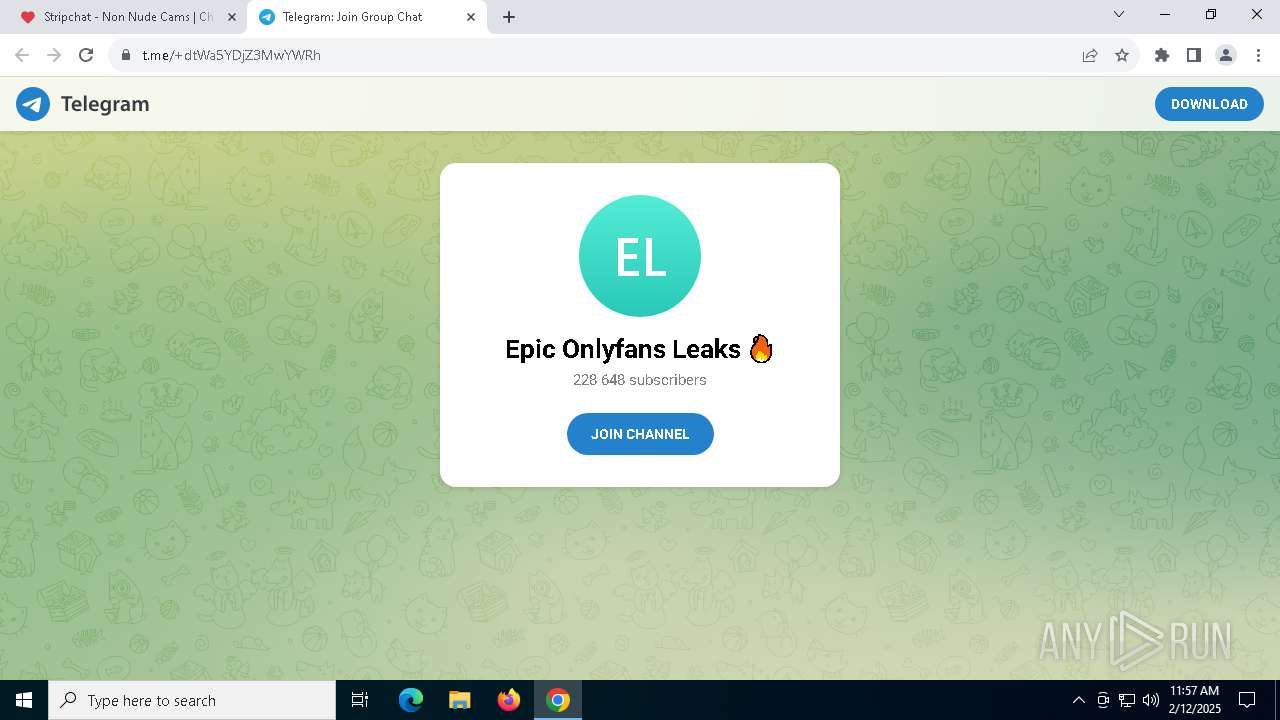Restore down the Chrome window
This screenshot has width=1280, height=720.
pyautogui.click(x=1211, y=15)
